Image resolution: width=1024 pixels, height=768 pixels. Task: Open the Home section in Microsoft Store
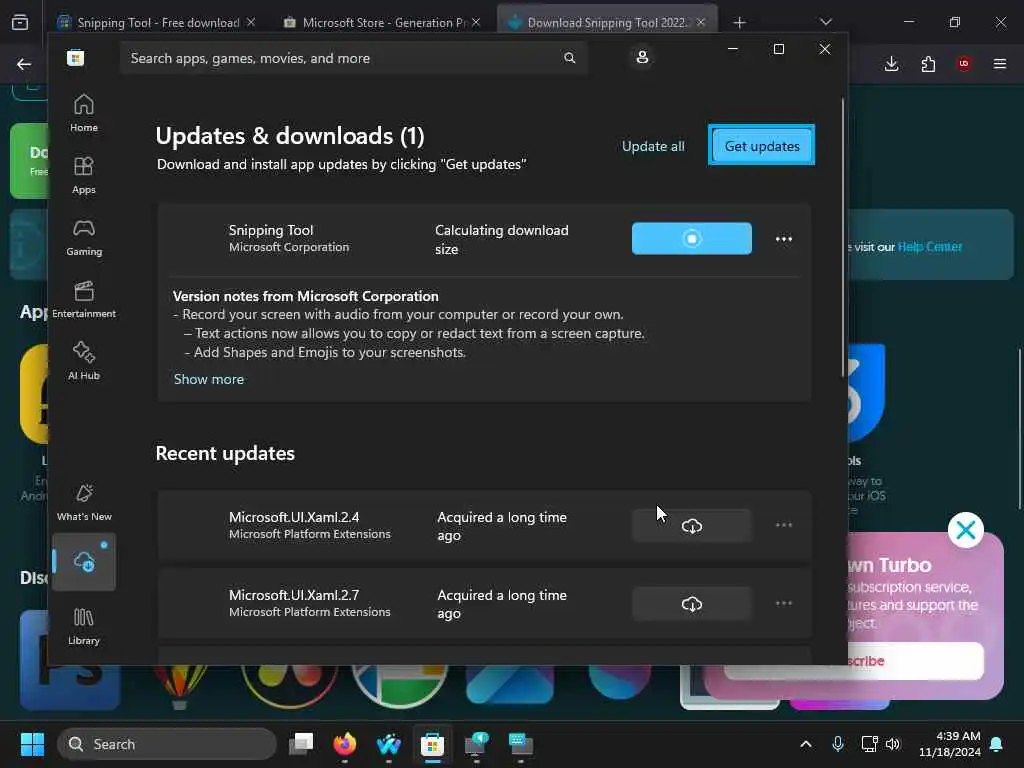(x=84, y=114)
